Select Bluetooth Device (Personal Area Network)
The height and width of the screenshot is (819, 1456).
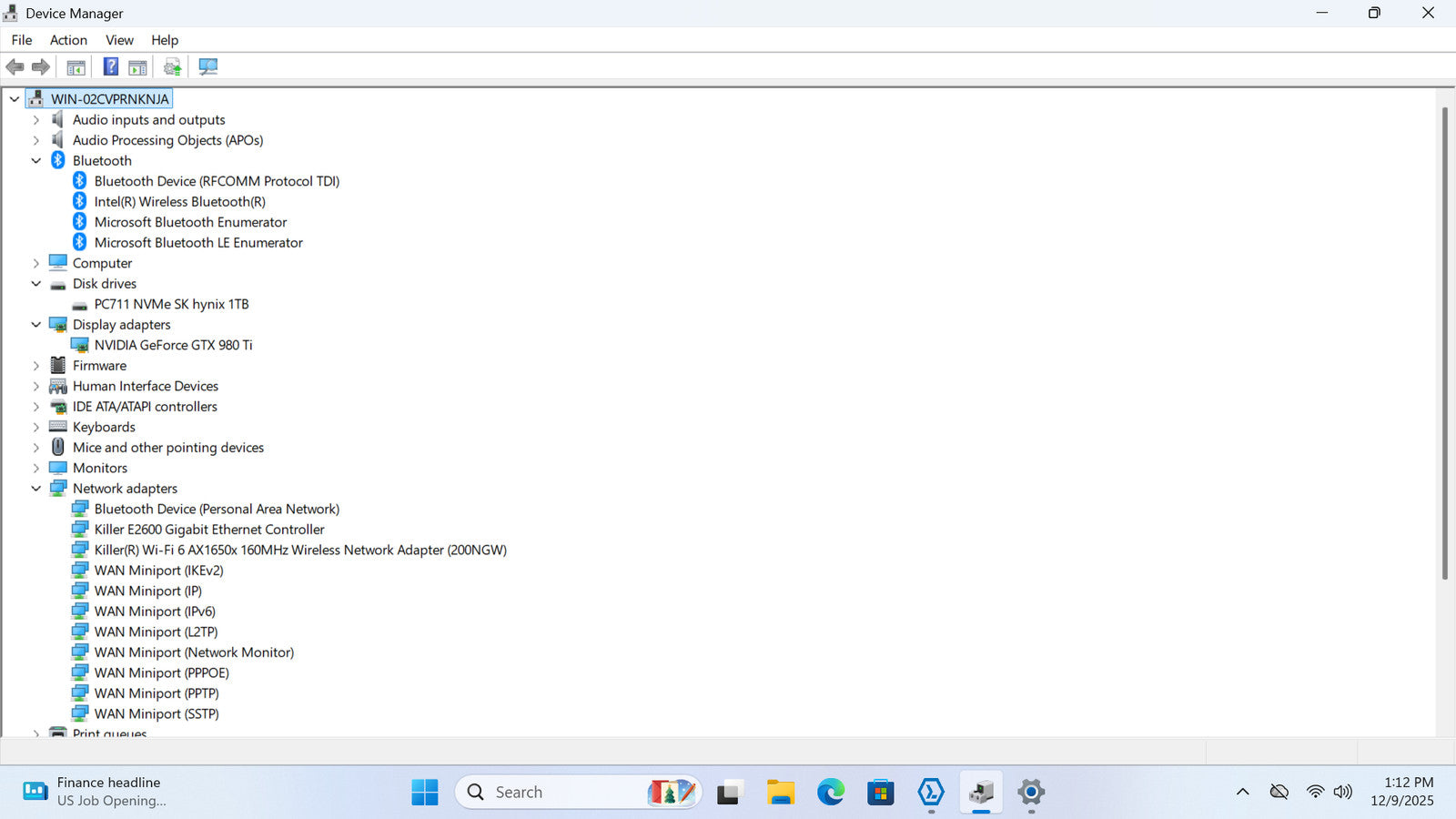[x=217, y=509]
